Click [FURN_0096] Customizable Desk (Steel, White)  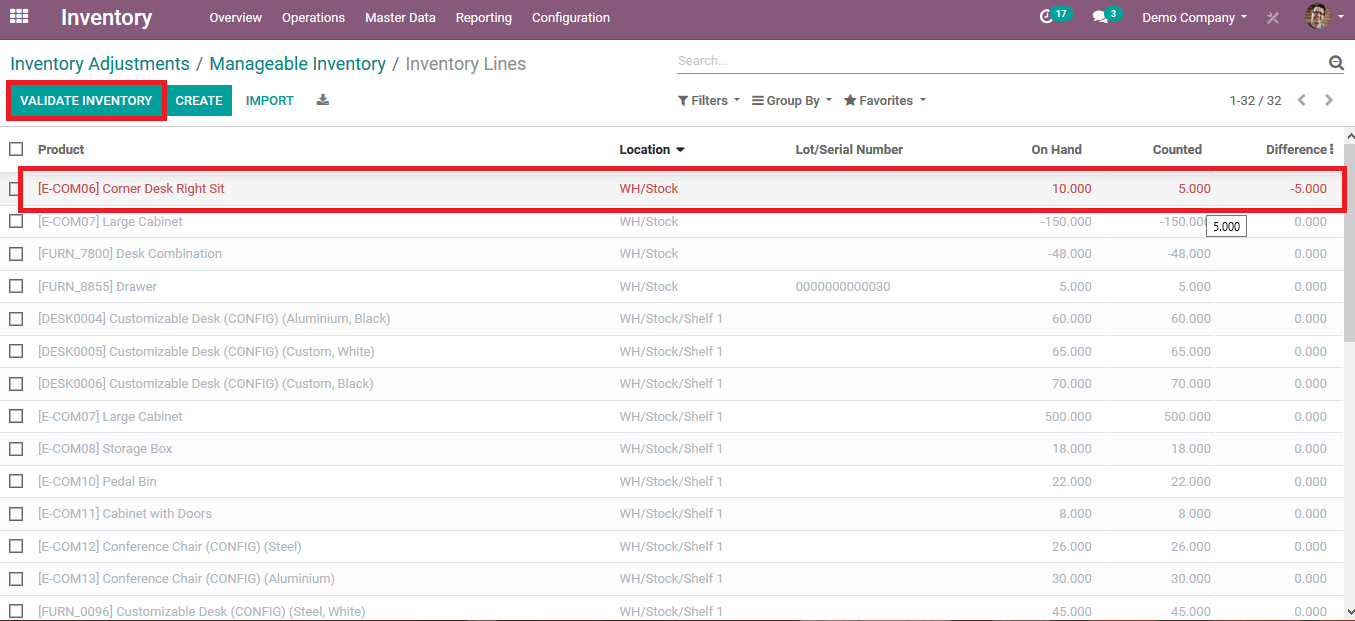pos(201,612)
